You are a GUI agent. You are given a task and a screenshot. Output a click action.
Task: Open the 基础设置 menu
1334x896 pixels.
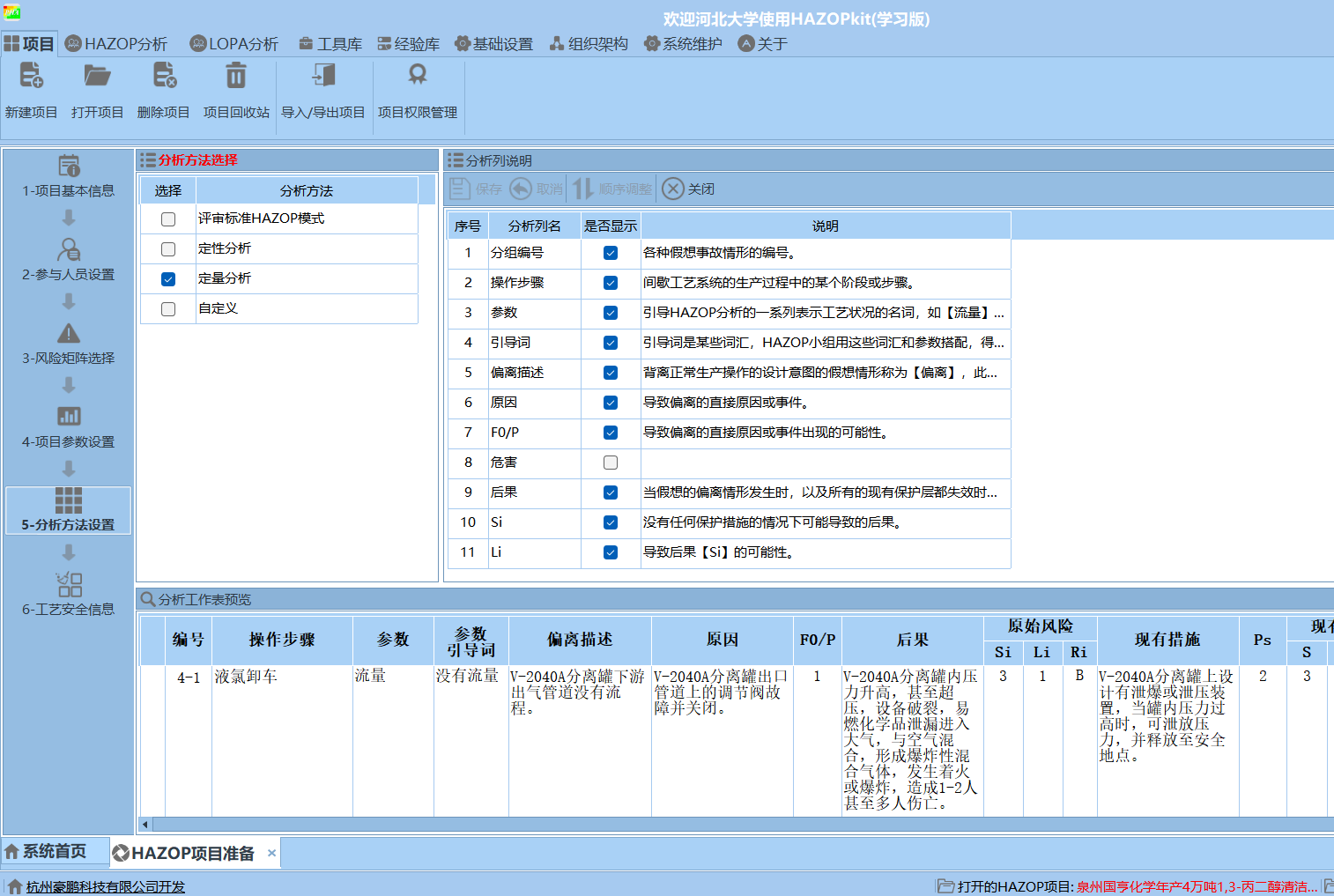click(x=493, y=43)
